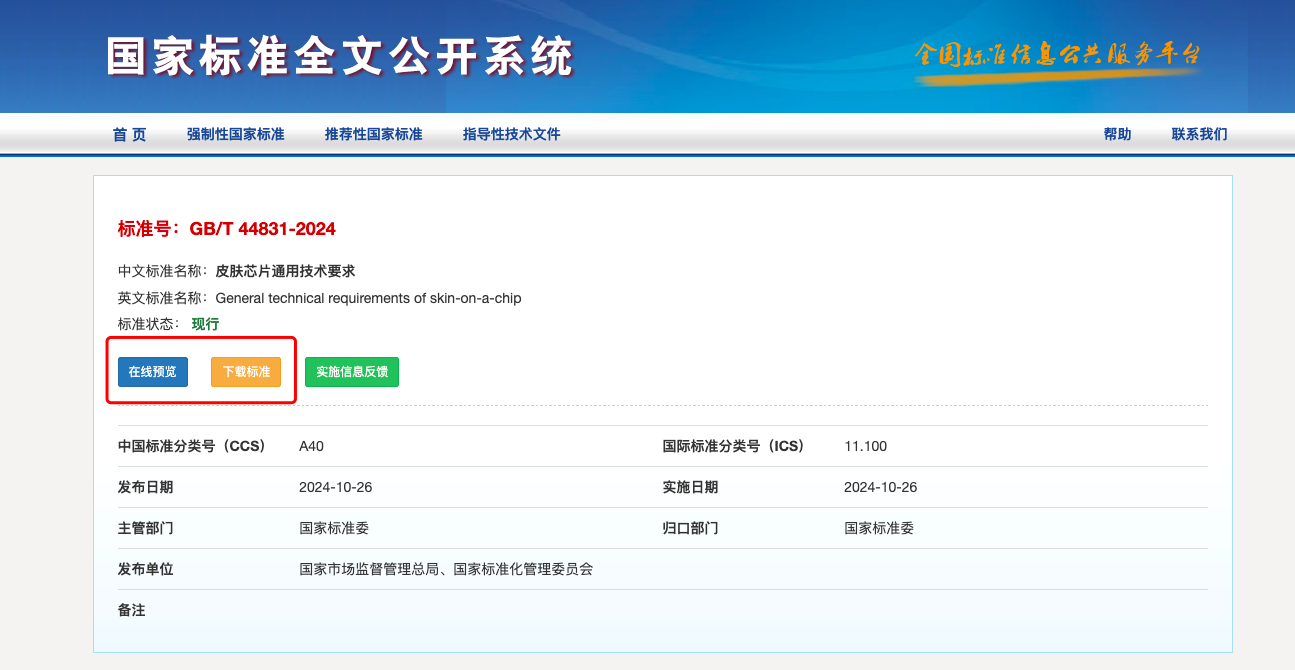Image resolution: width=1295 pixels, height=670 pixels.
Task: Open 推荐性国家标准 navigation item
Action: pos(374,134)
